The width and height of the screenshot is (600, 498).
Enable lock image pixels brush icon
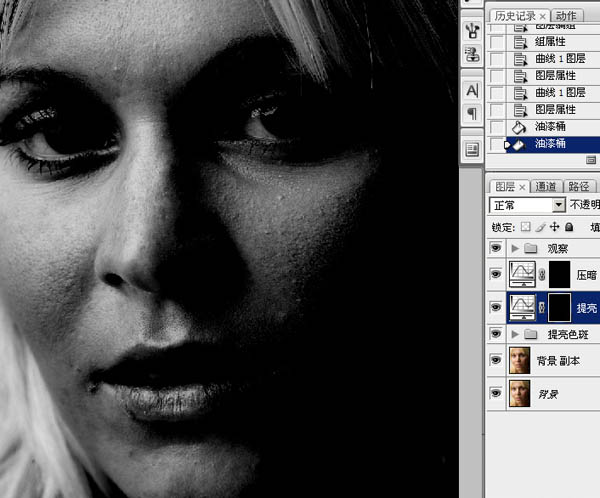coord(540,227)
